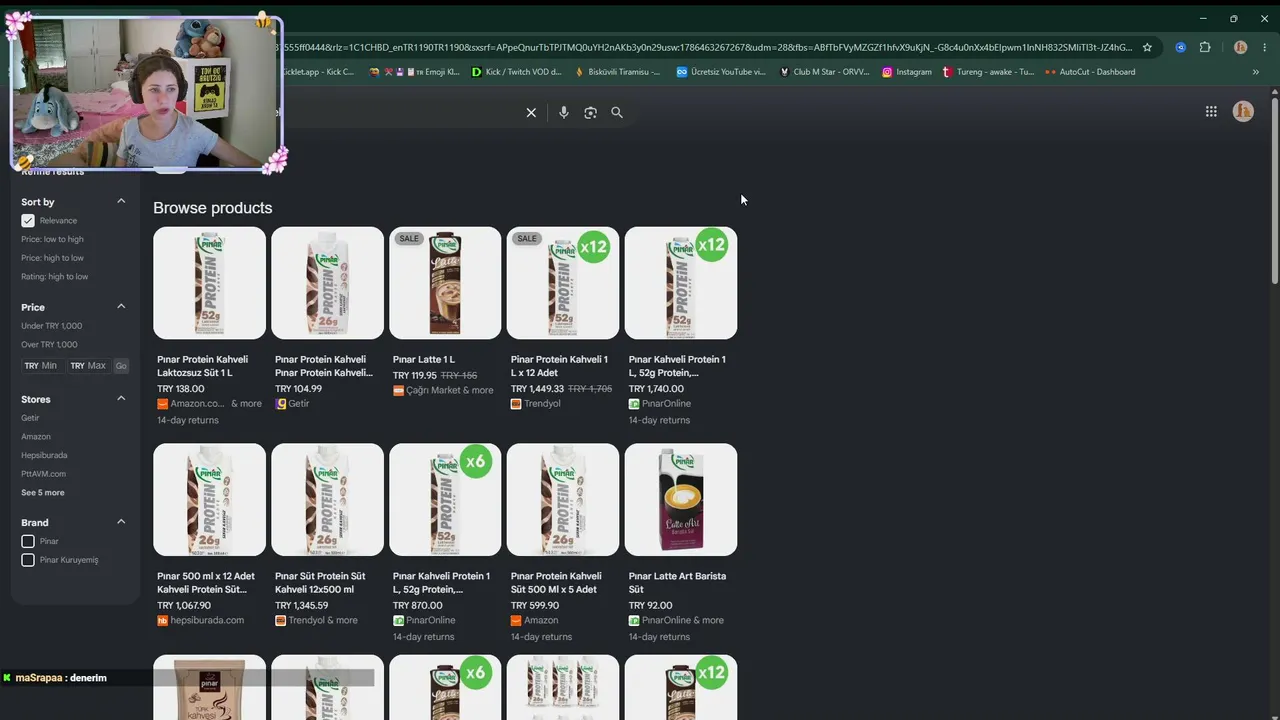This screenshot has width=1280, height=720.
Task: Open the Club M Star bookmark
Action: click(824, 72)
